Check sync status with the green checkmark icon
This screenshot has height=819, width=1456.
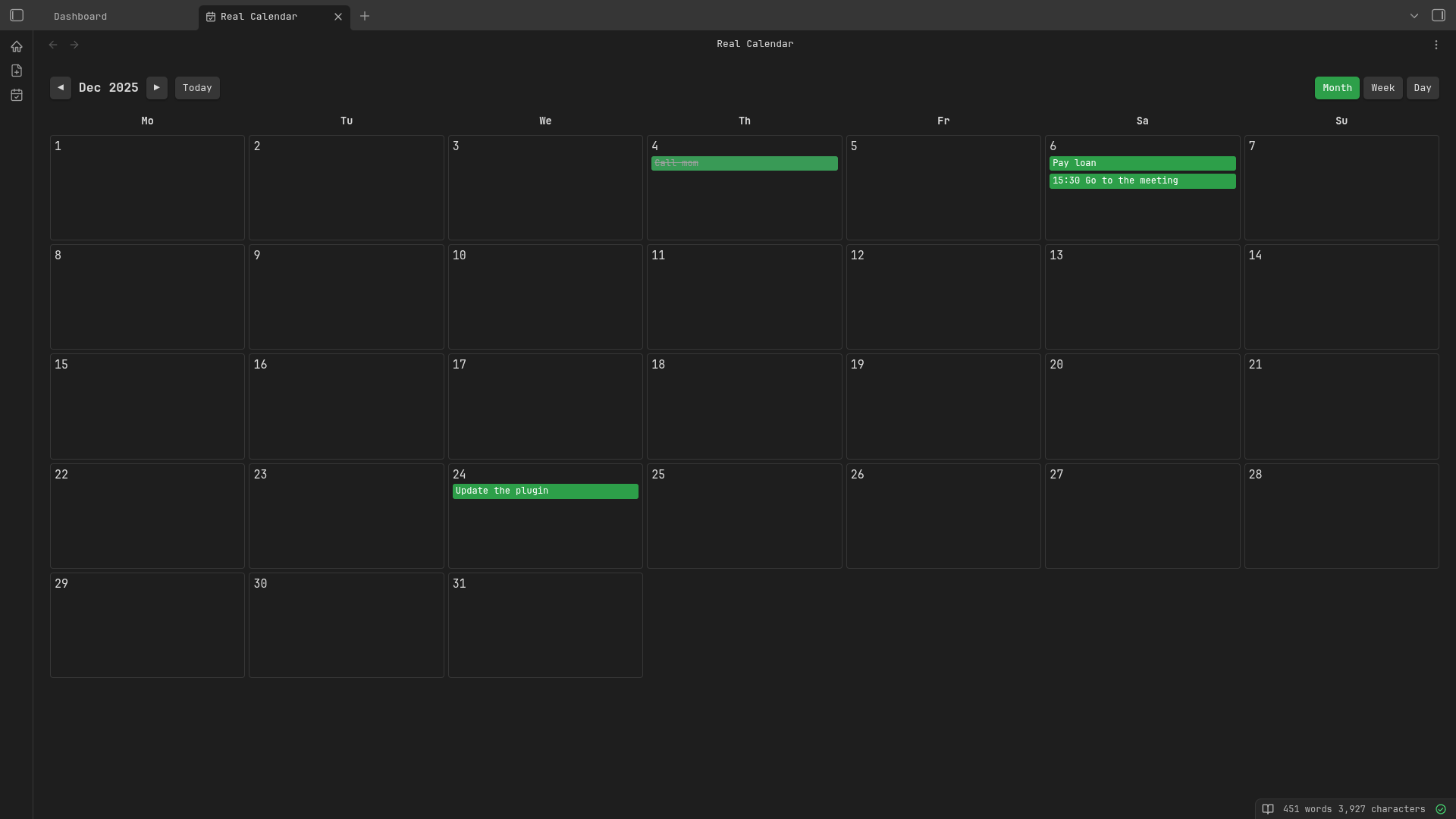point(1441,809)
